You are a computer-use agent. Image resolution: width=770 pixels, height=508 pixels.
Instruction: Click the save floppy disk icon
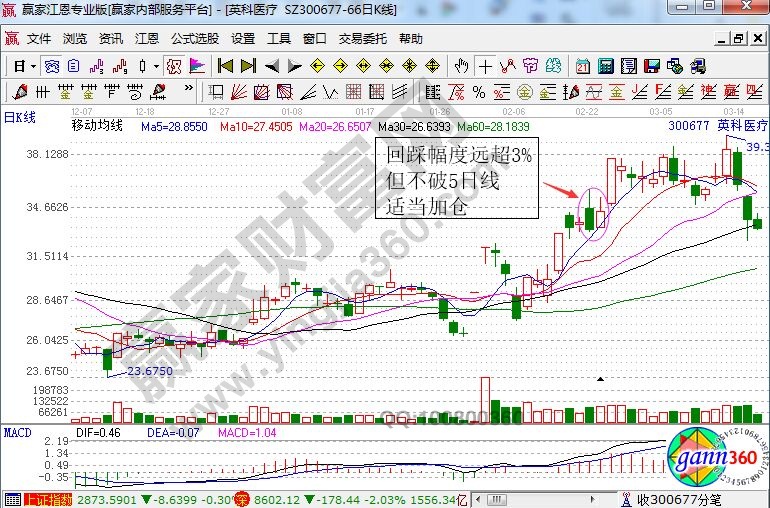pyautogui.click(x=652, y=66)
